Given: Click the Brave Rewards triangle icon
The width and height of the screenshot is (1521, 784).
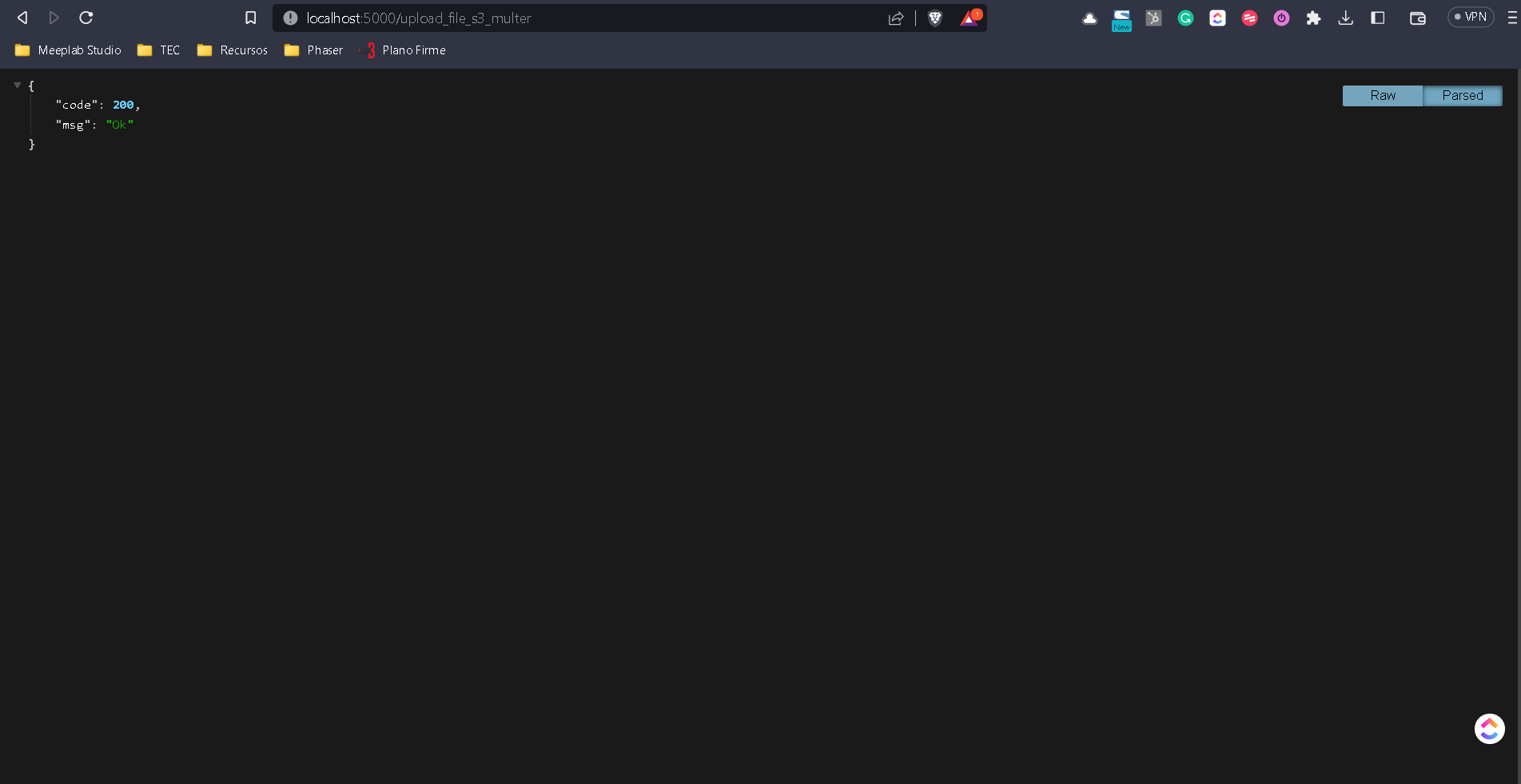Looking at the screenshot, I should click(970, 18).
